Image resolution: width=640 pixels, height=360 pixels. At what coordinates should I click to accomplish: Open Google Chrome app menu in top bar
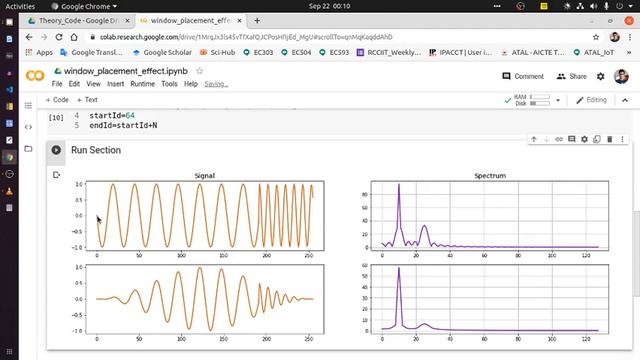click(x=84, y=6)
